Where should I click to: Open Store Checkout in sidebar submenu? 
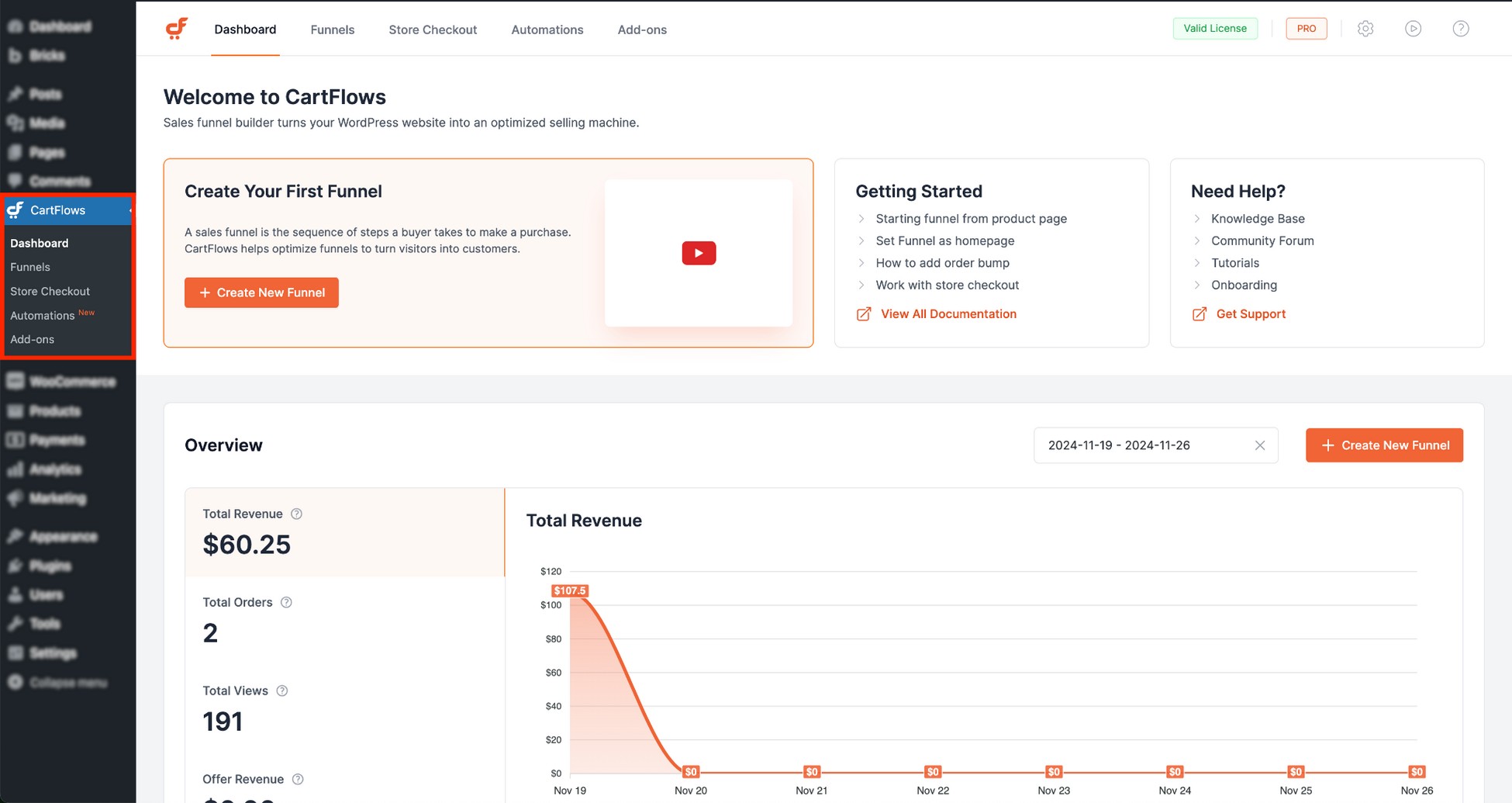coord(50,291)
